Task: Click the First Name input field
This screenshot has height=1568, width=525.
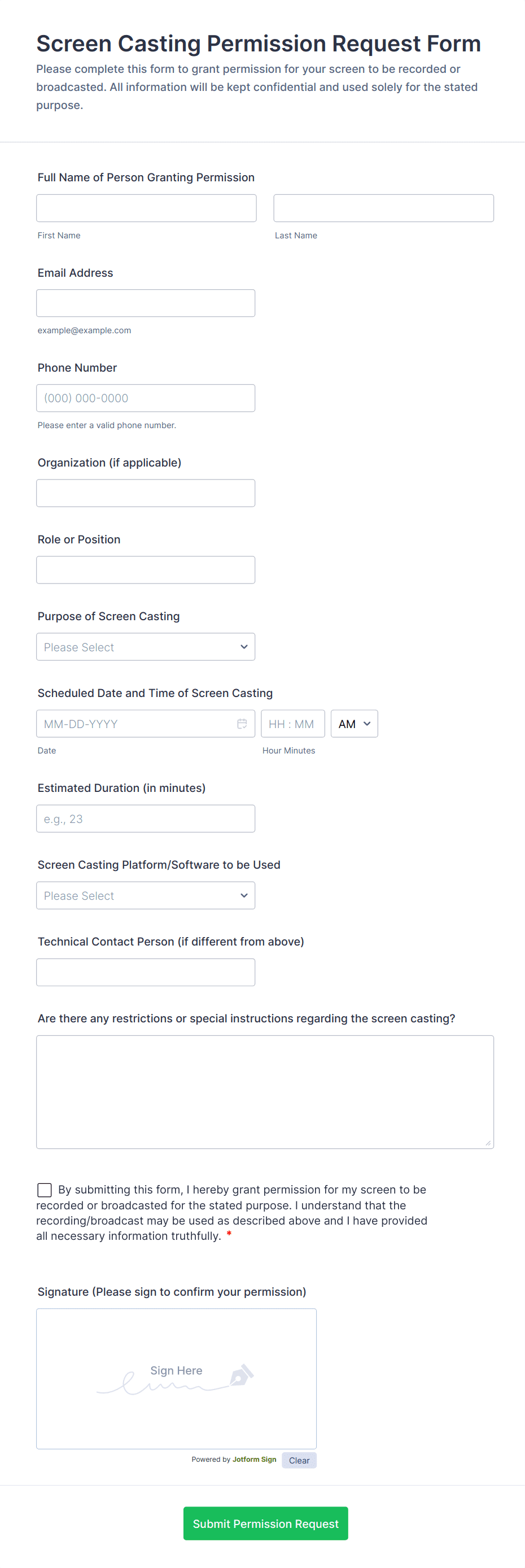Action: click(x=146, y=208)
